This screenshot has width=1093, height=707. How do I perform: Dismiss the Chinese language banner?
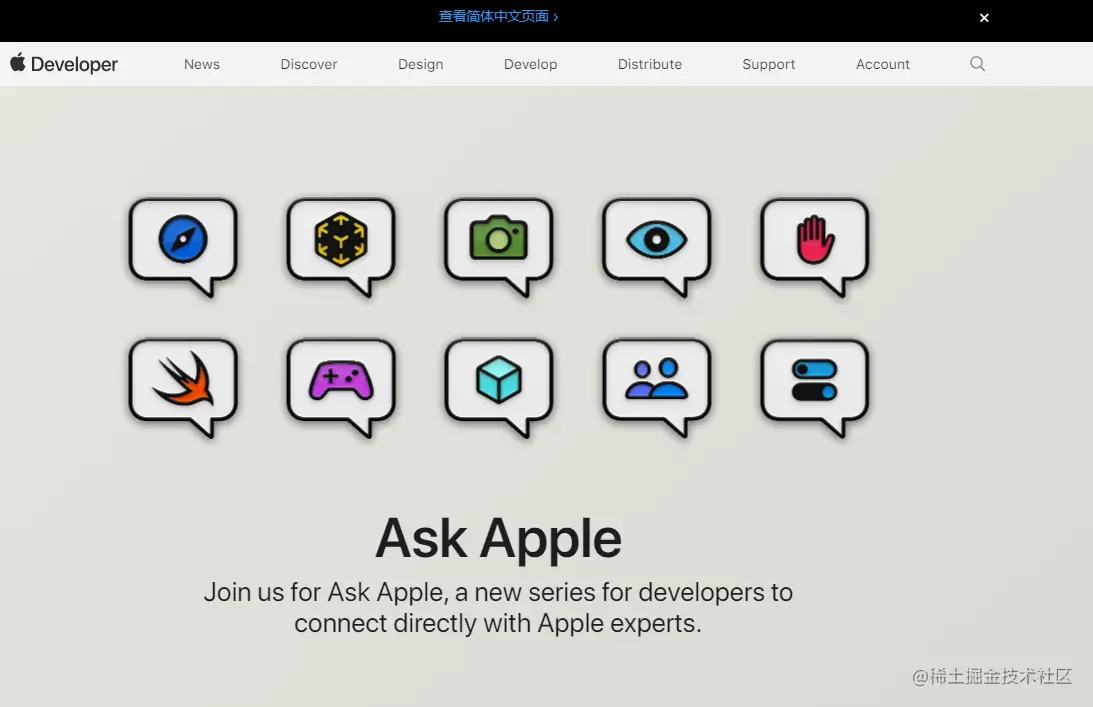tap(984, 18)
